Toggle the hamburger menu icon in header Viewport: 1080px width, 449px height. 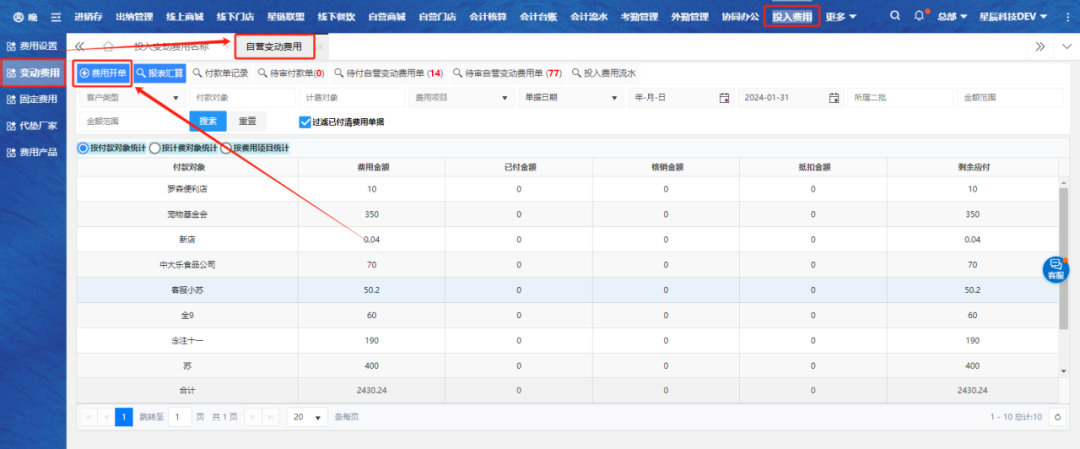[x=56, y=17]
